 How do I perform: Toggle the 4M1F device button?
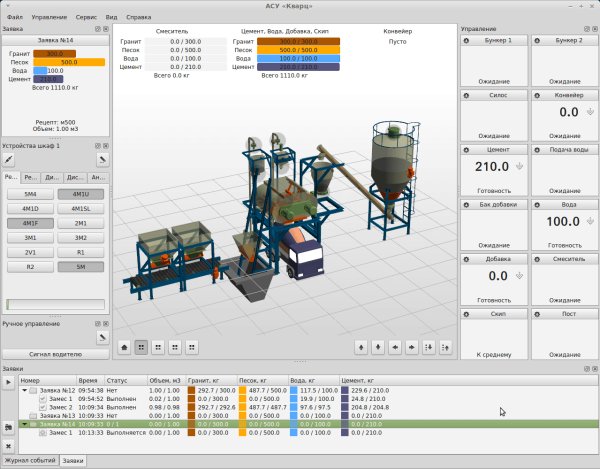30,223
